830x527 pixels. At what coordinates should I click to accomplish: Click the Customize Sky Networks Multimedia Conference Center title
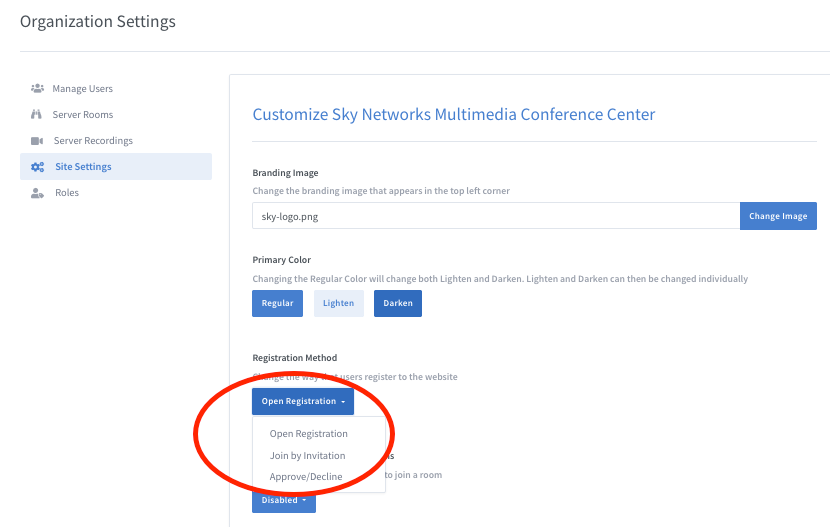point(454,114)
